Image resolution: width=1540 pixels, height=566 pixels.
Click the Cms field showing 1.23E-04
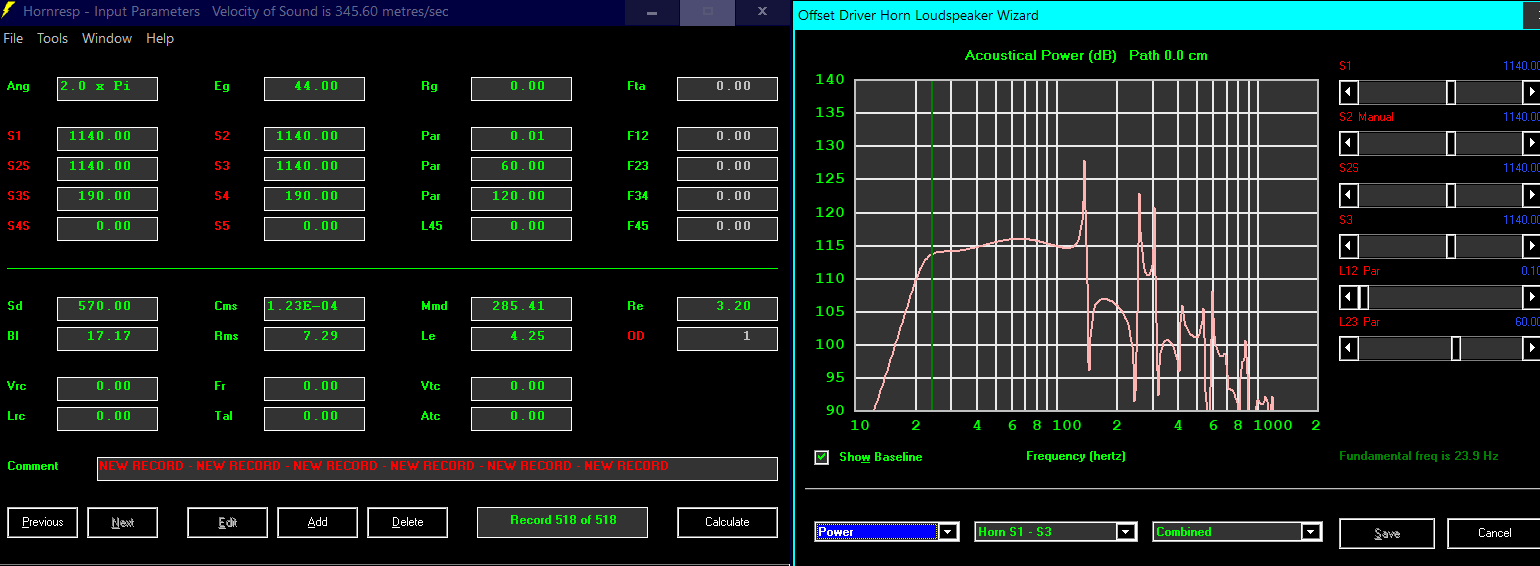point(314,308)
